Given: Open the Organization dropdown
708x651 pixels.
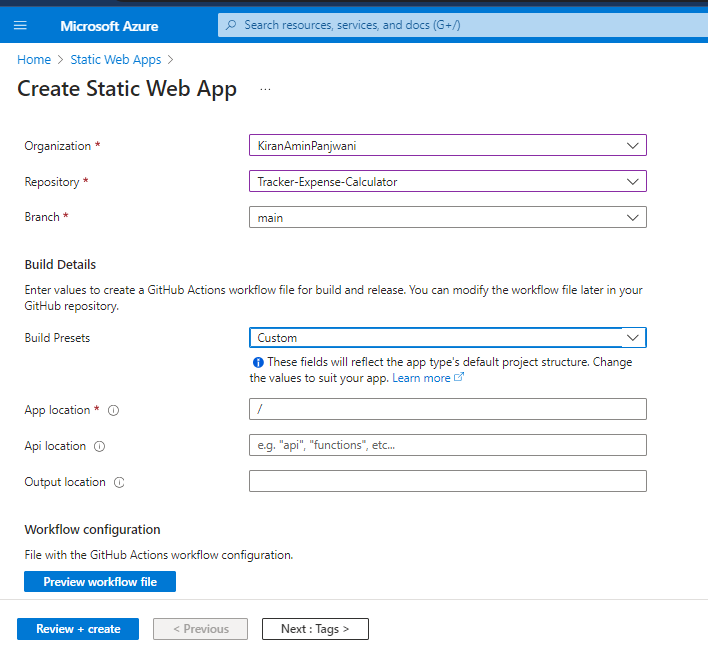Looking at the screenshot, I should click(447, 145).
